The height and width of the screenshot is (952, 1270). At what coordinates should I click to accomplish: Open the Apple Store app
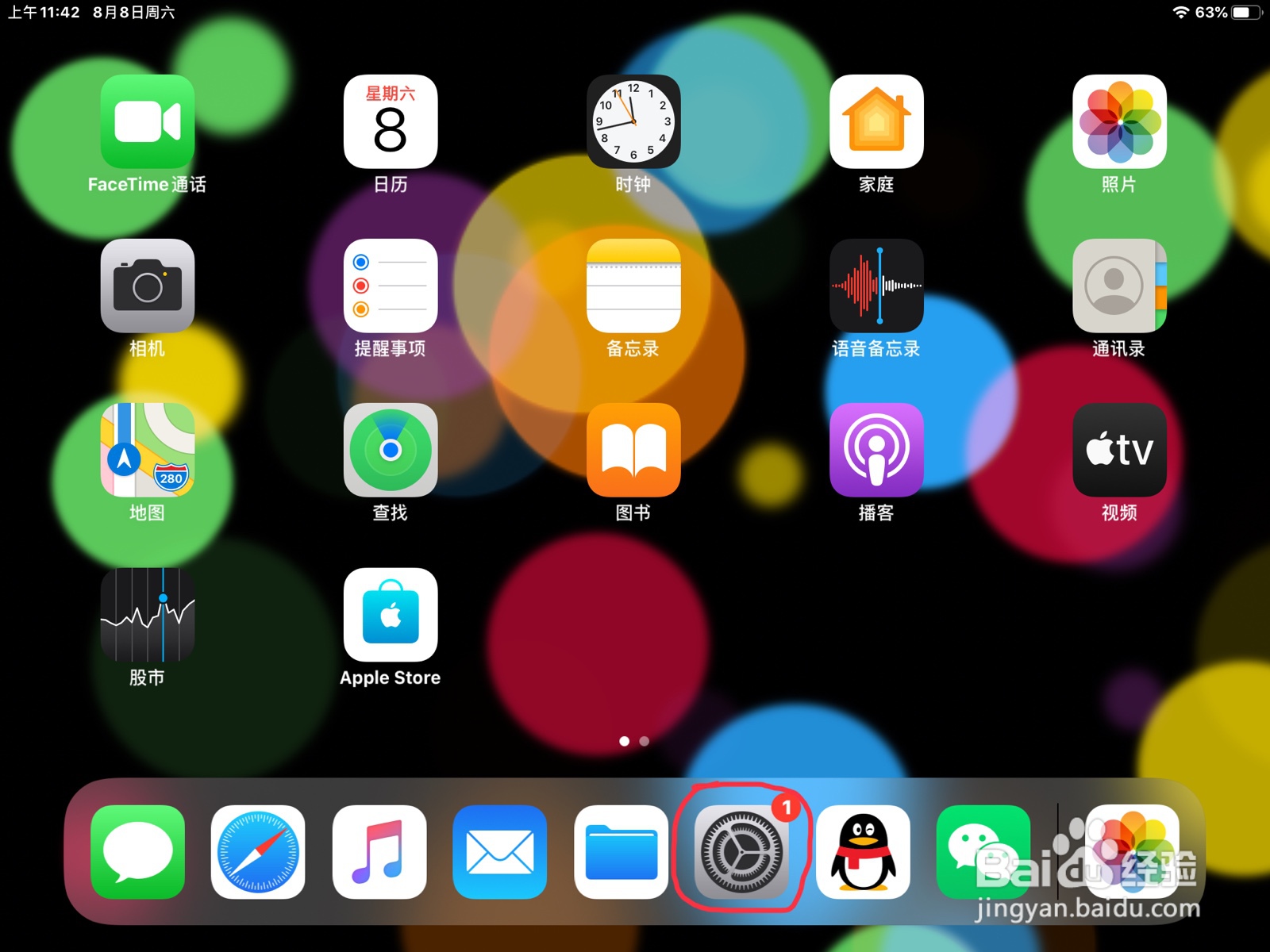[391, 615]
